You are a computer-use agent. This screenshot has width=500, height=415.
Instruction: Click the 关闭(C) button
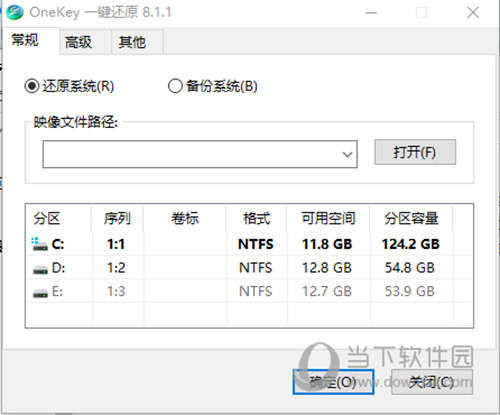(432, 382)
